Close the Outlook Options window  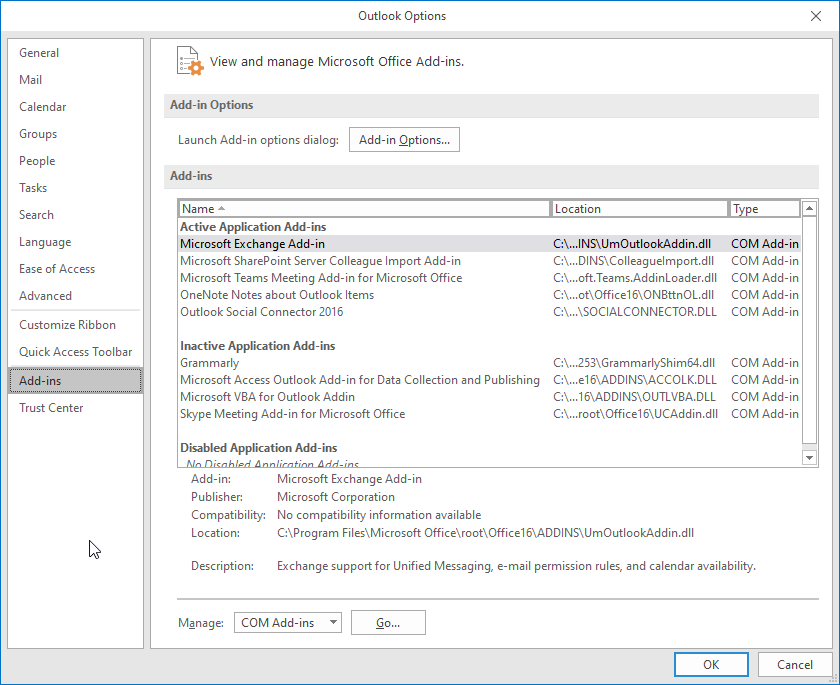point(815,16)
